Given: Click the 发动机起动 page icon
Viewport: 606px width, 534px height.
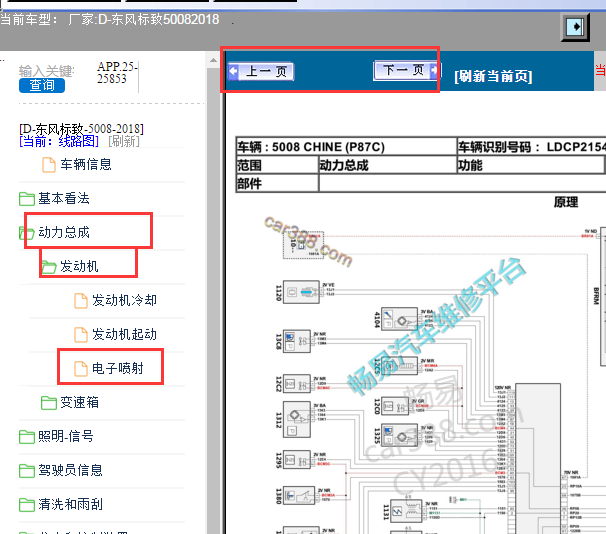Looking at the screenshot, I should click(x=81, y=335).
